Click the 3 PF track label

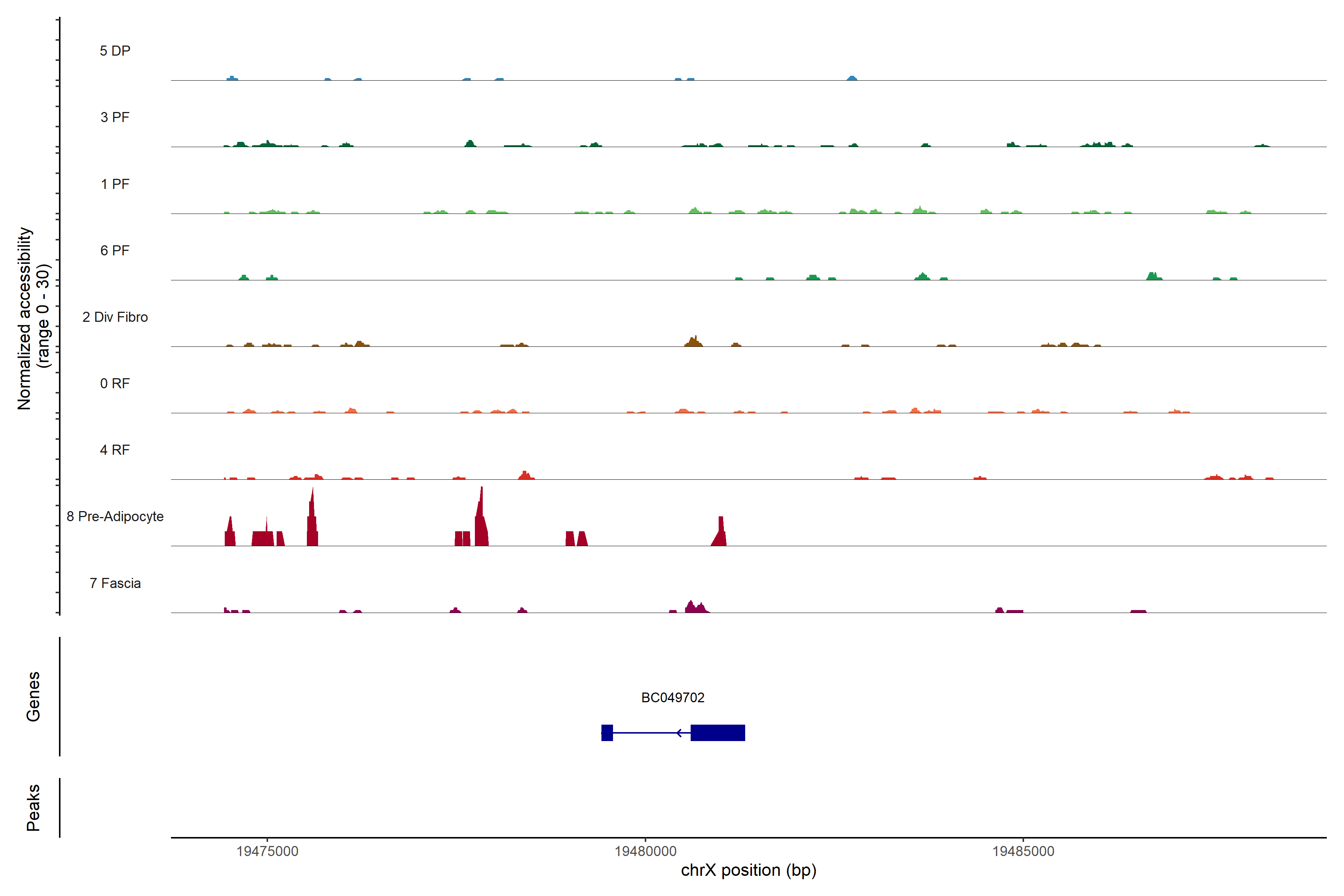pyautogui.click(x=115, y=117)
